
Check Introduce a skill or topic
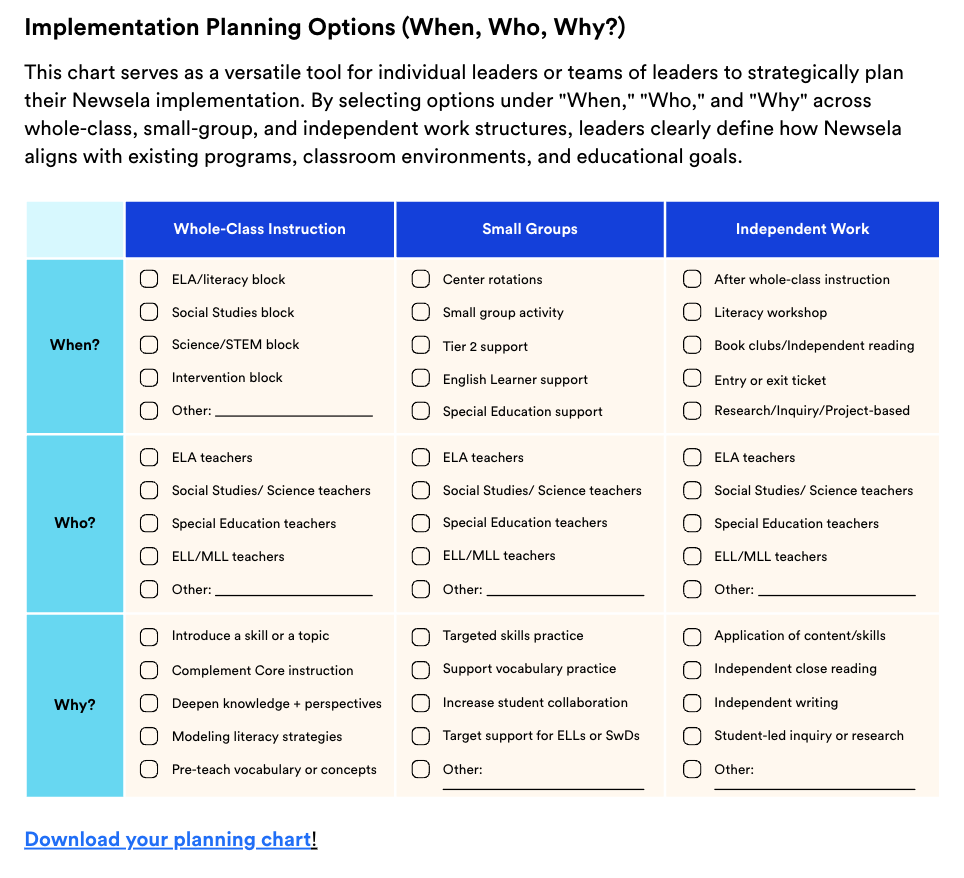149,636
